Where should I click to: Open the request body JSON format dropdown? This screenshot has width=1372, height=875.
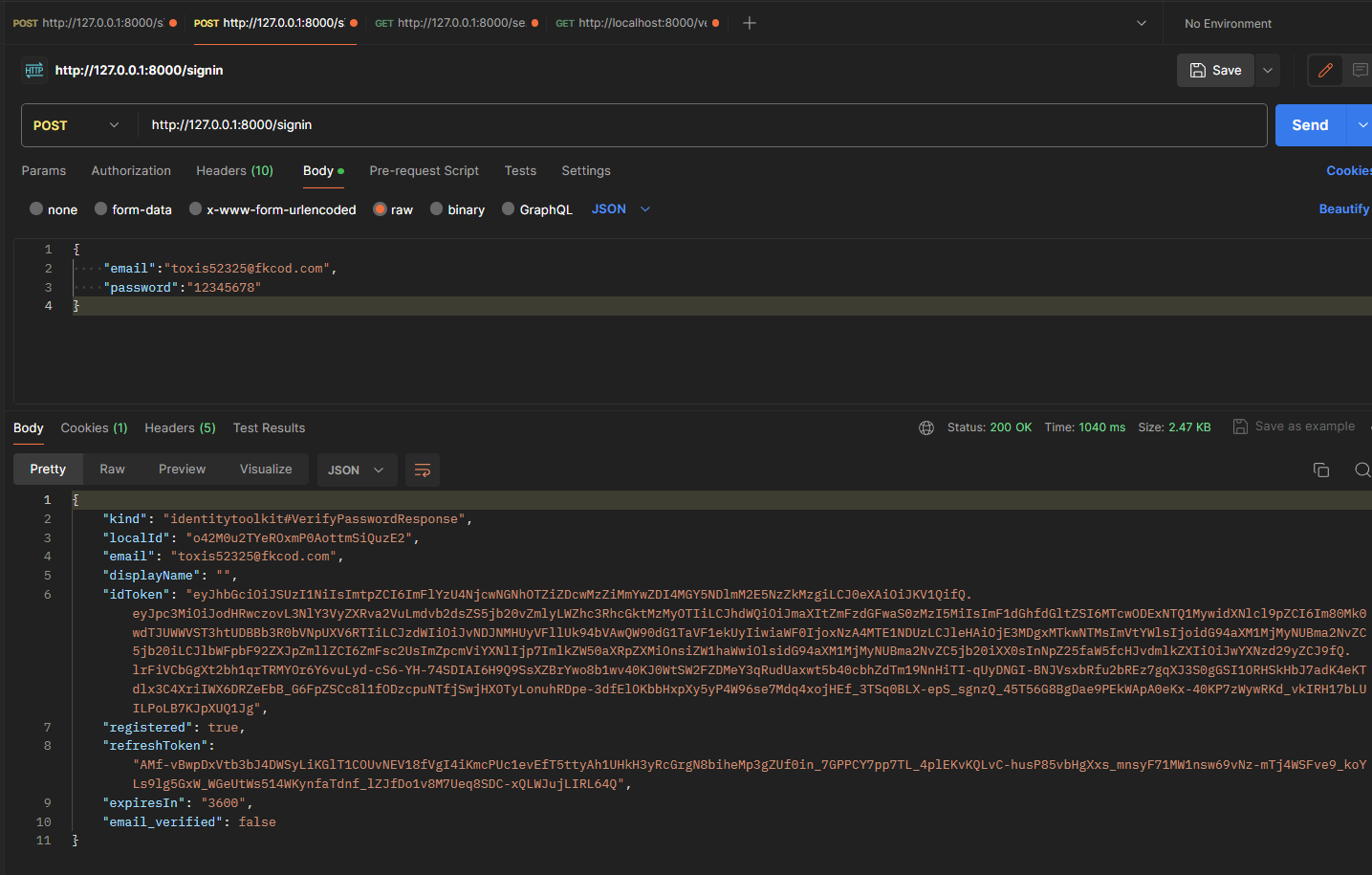tap(621, 209)
